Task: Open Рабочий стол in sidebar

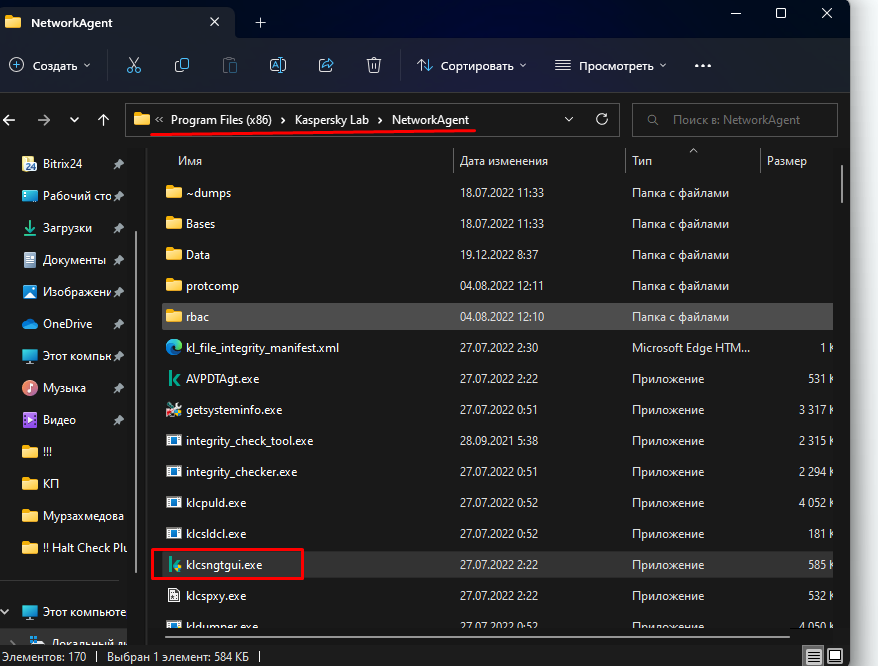Action: [77, 196]
